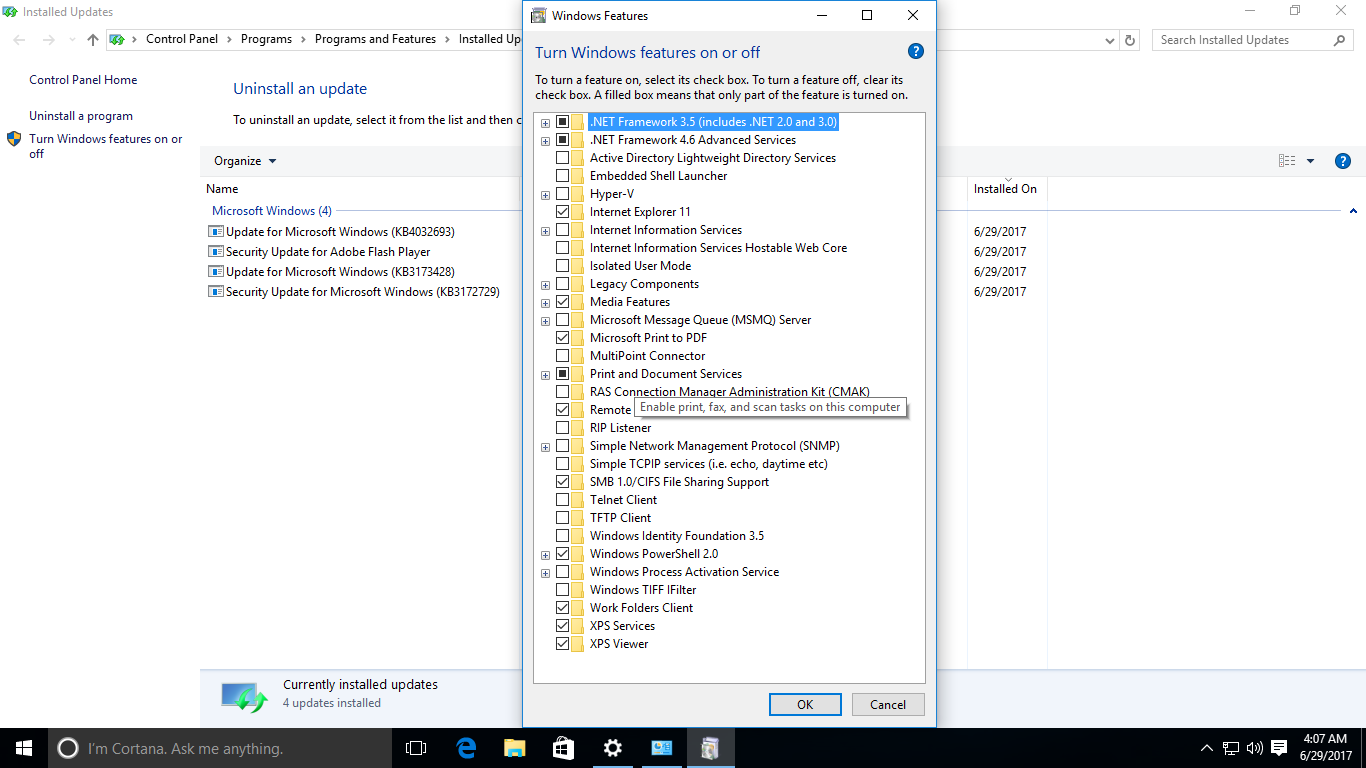Enable the TFTP Client checkbox
This screenshot has width=1366, height=768.
562,518
